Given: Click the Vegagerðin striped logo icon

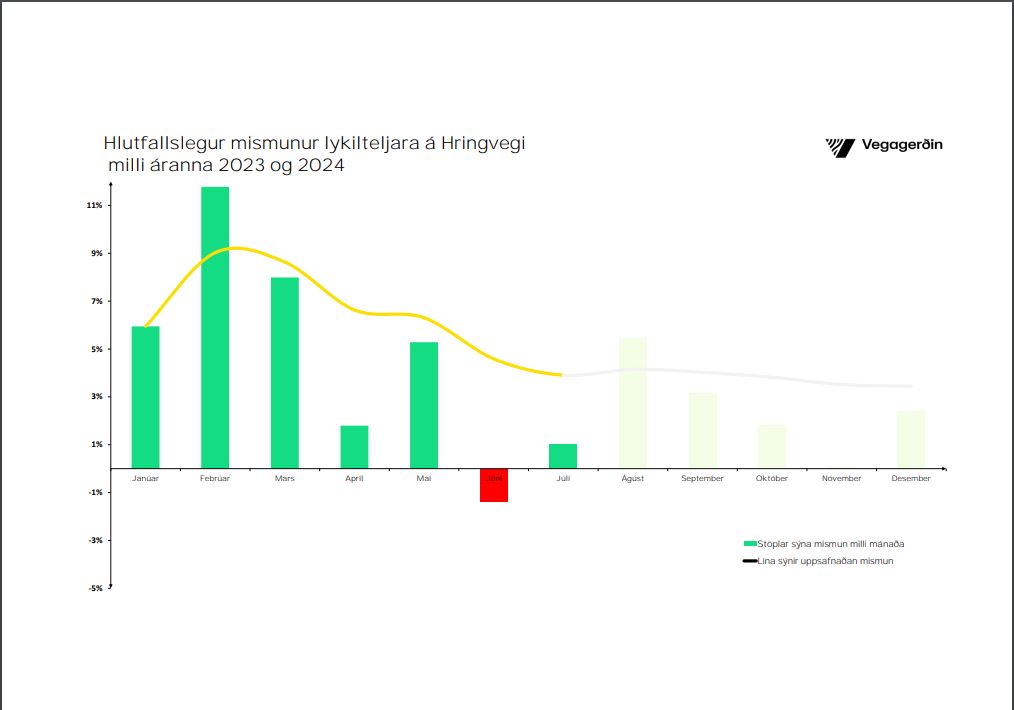Looking at the screenshot, I should [840, 147].
